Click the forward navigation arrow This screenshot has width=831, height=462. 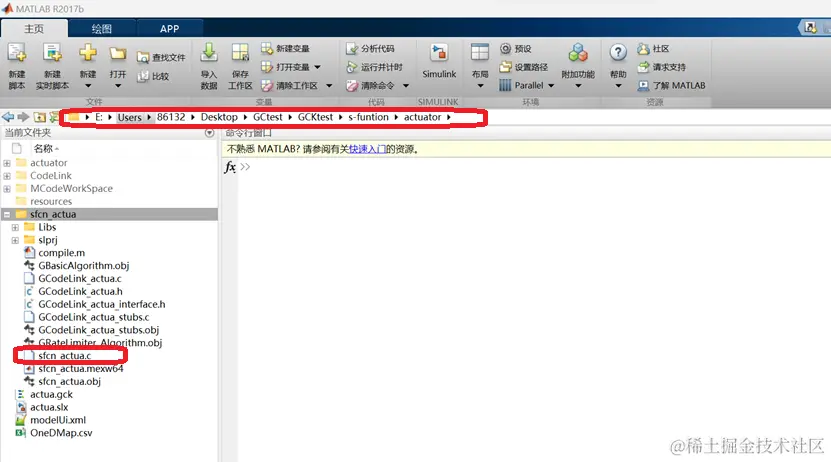pyautogui.click(x=23, y=117)
